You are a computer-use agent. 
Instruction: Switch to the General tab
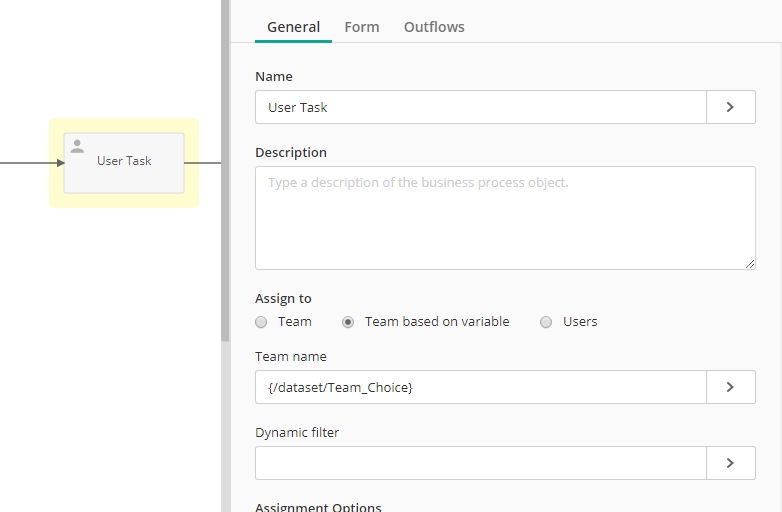pyautogui.click(x=293, y=27)
